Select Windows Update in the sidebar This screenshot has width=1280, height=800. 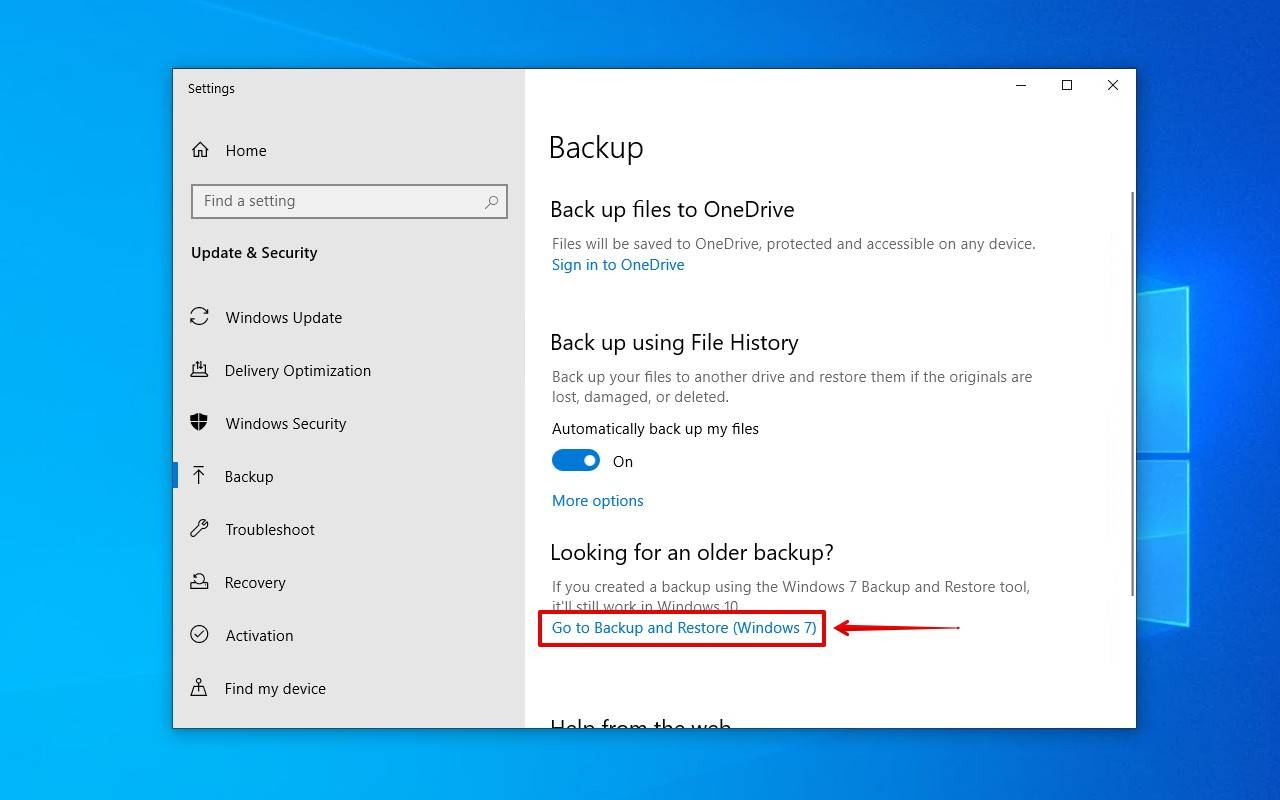click(283, 317)
